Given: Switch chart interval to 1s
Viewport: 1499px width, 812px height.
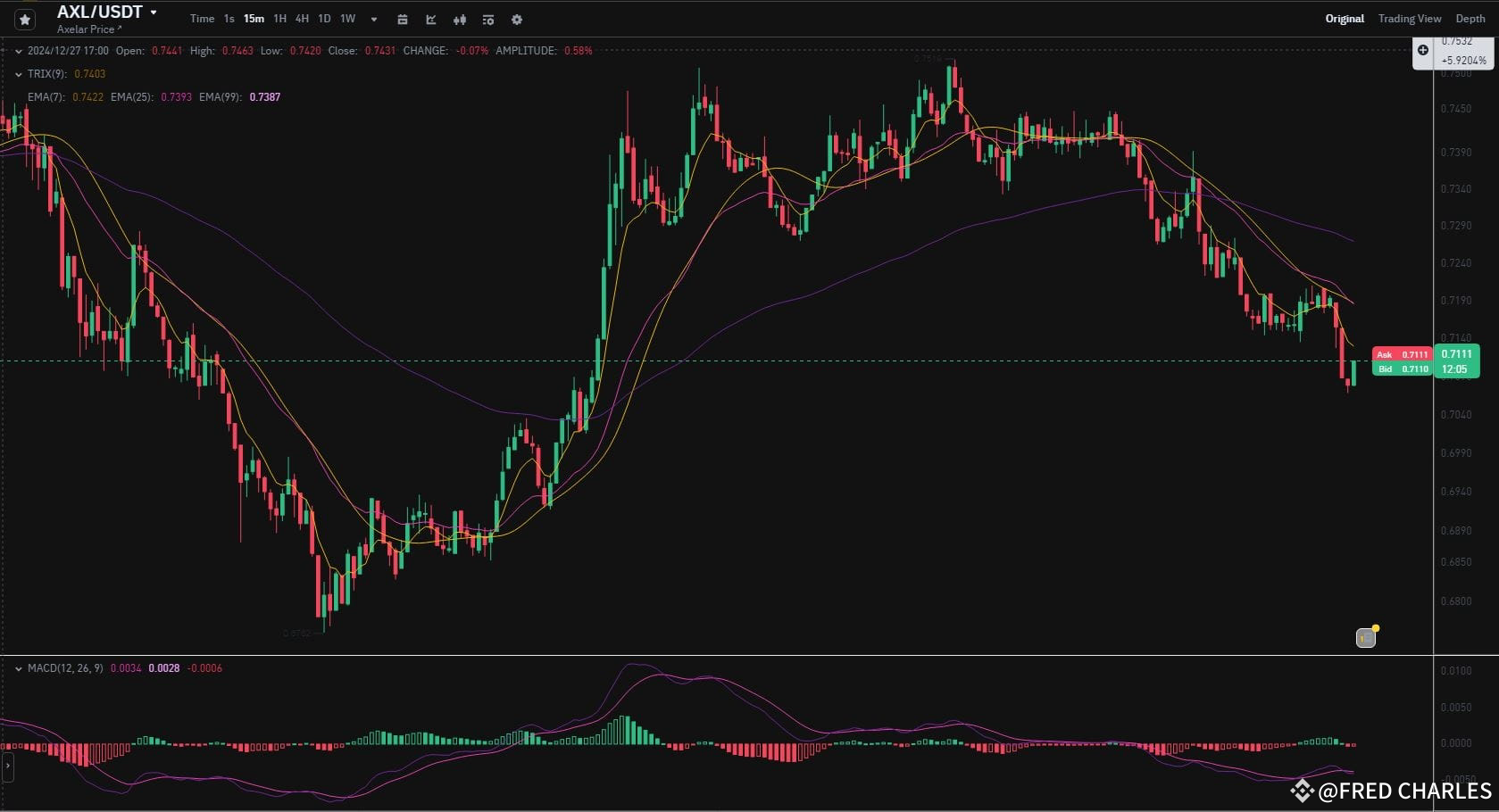Looking at the screenshot, I should pos(229,19).
